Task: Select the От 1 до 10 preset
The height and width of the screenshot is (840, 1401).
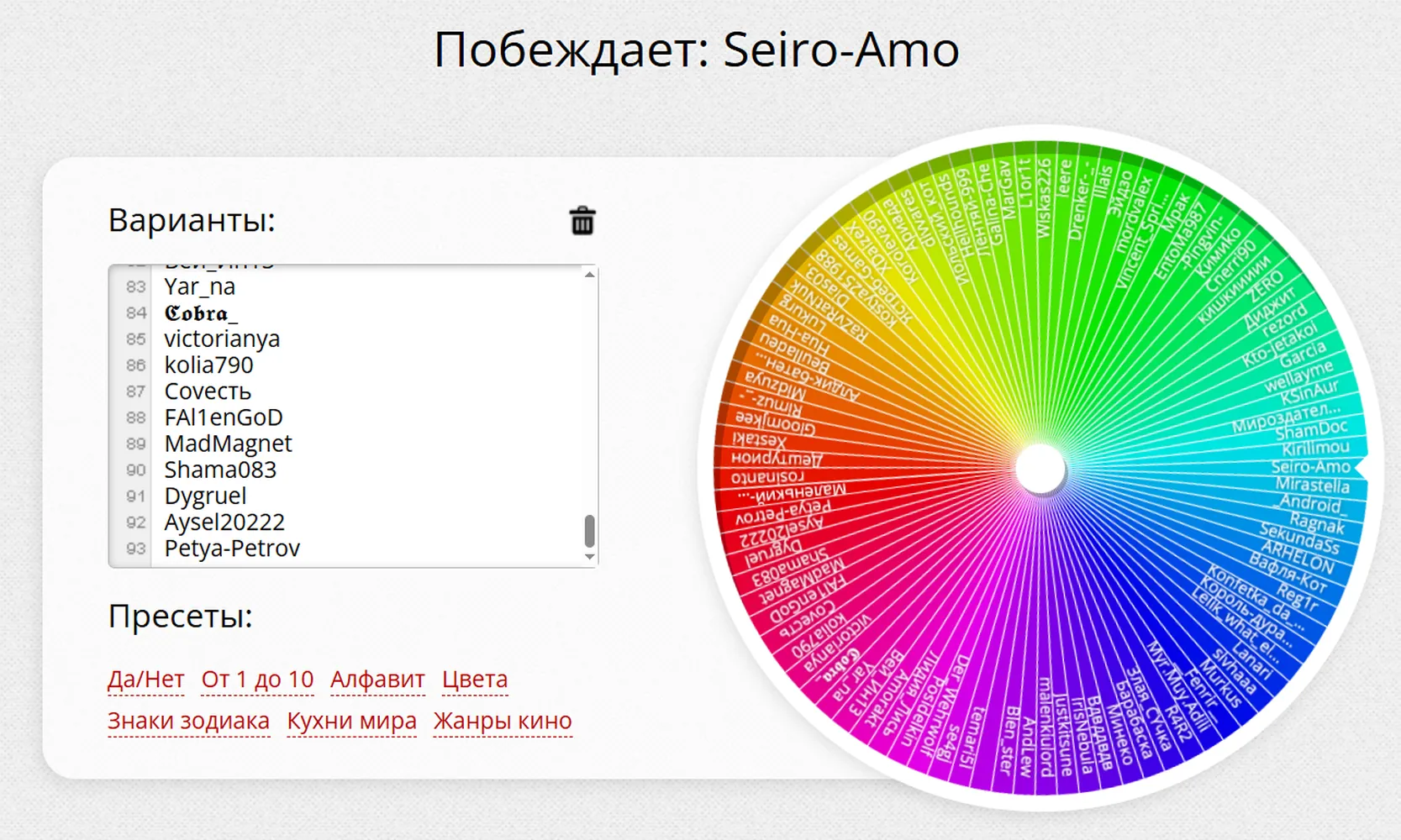Action: [x=257, y=679]
